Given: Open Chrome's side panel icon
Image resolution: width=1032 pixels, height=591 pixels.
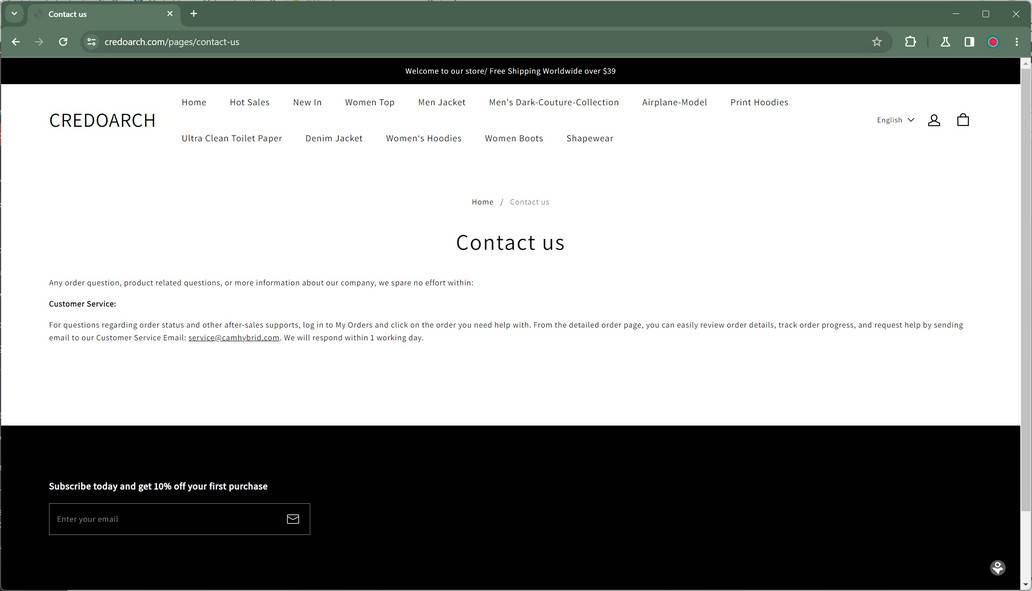Looking at the screenshot, I should pyautogui.click(x=967, y=41).
